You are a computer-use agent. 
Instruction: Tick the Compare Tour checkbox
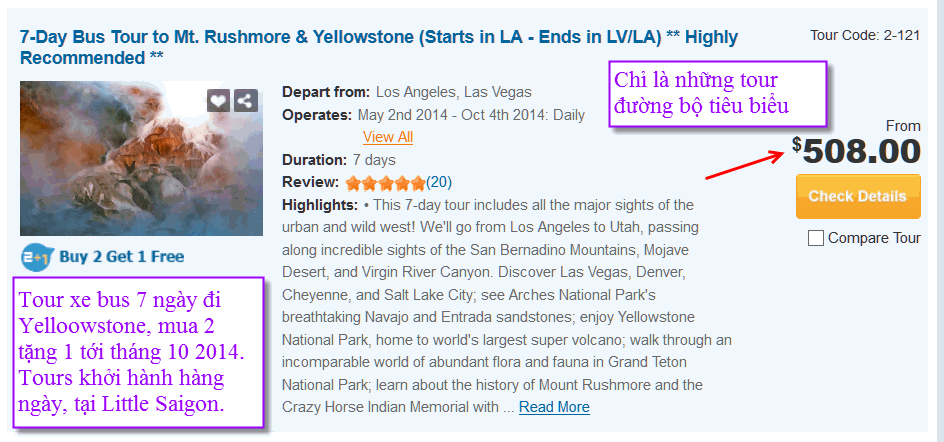816,238
